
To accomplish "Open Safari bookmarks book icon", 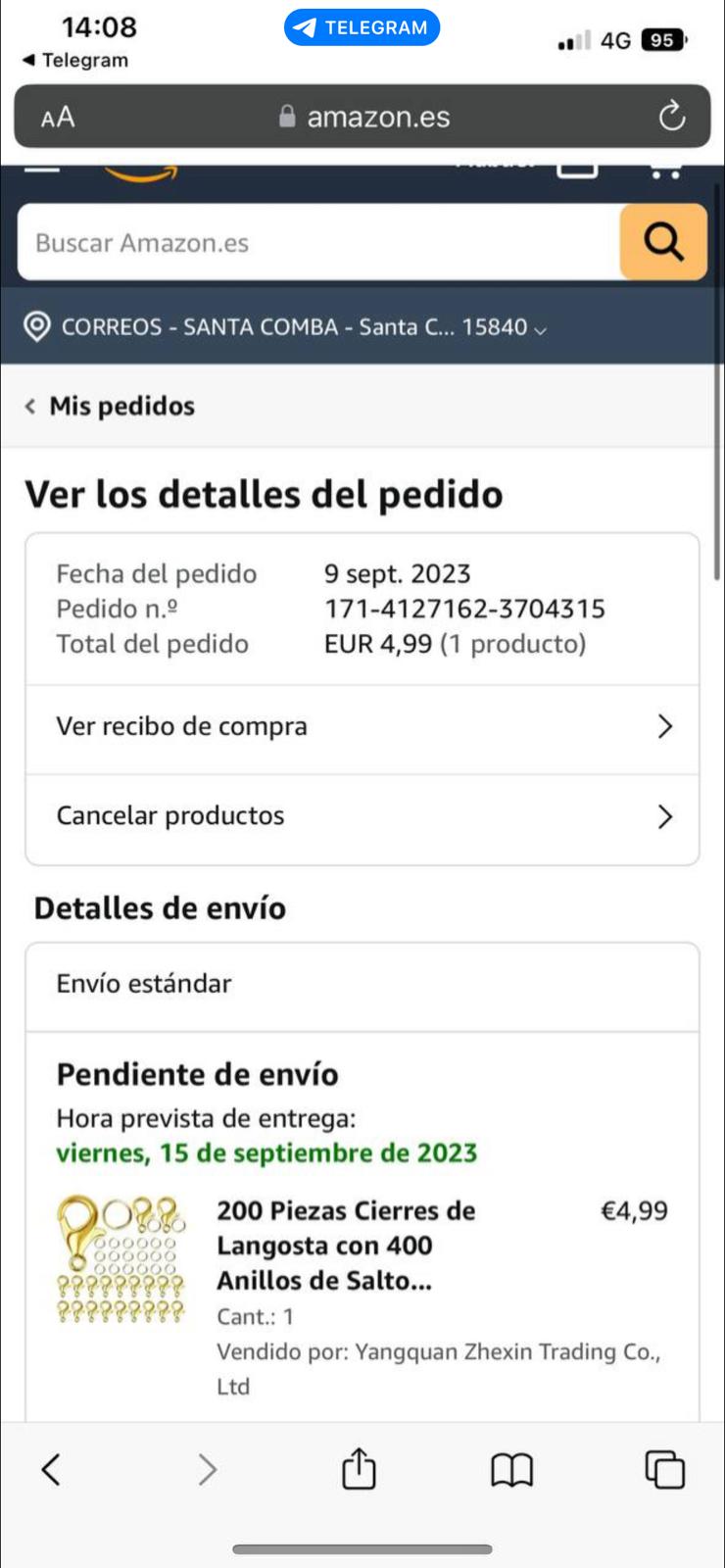I will coord(511,1469).
